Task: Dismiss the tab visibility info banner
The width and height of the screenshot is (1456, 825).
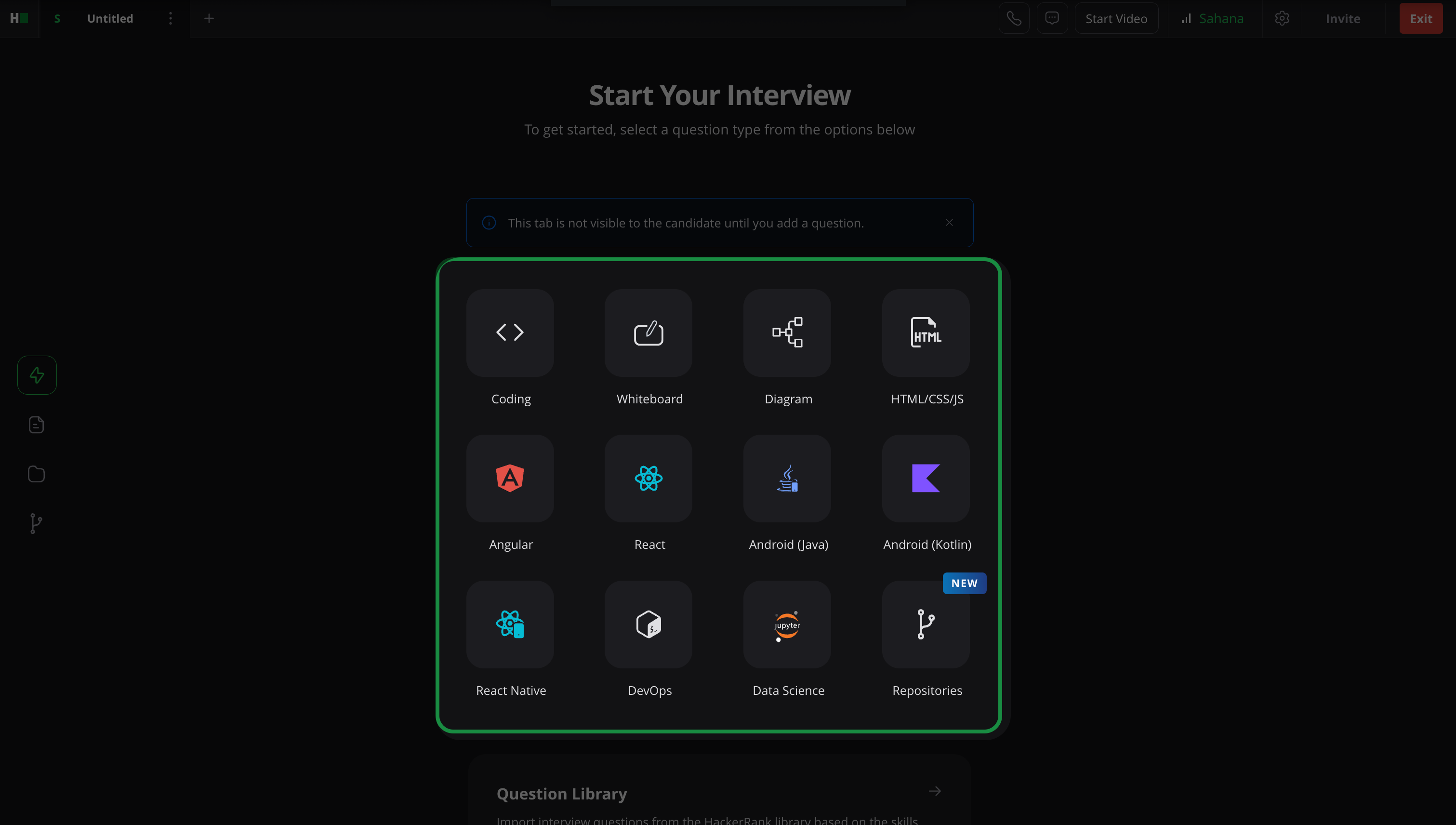Action: click(x=949, y=223)
